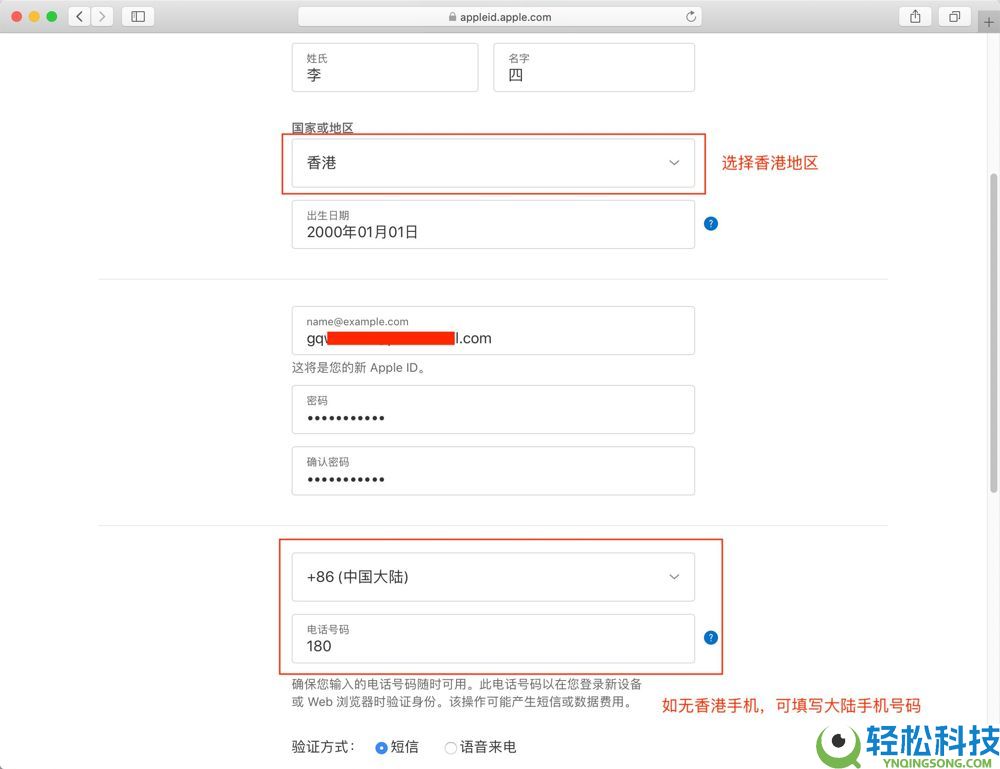The height and width of the screenshot is (769, 1000).
Task: Click the 电话号码 field showing 180
Action: [x=493, y=640]
